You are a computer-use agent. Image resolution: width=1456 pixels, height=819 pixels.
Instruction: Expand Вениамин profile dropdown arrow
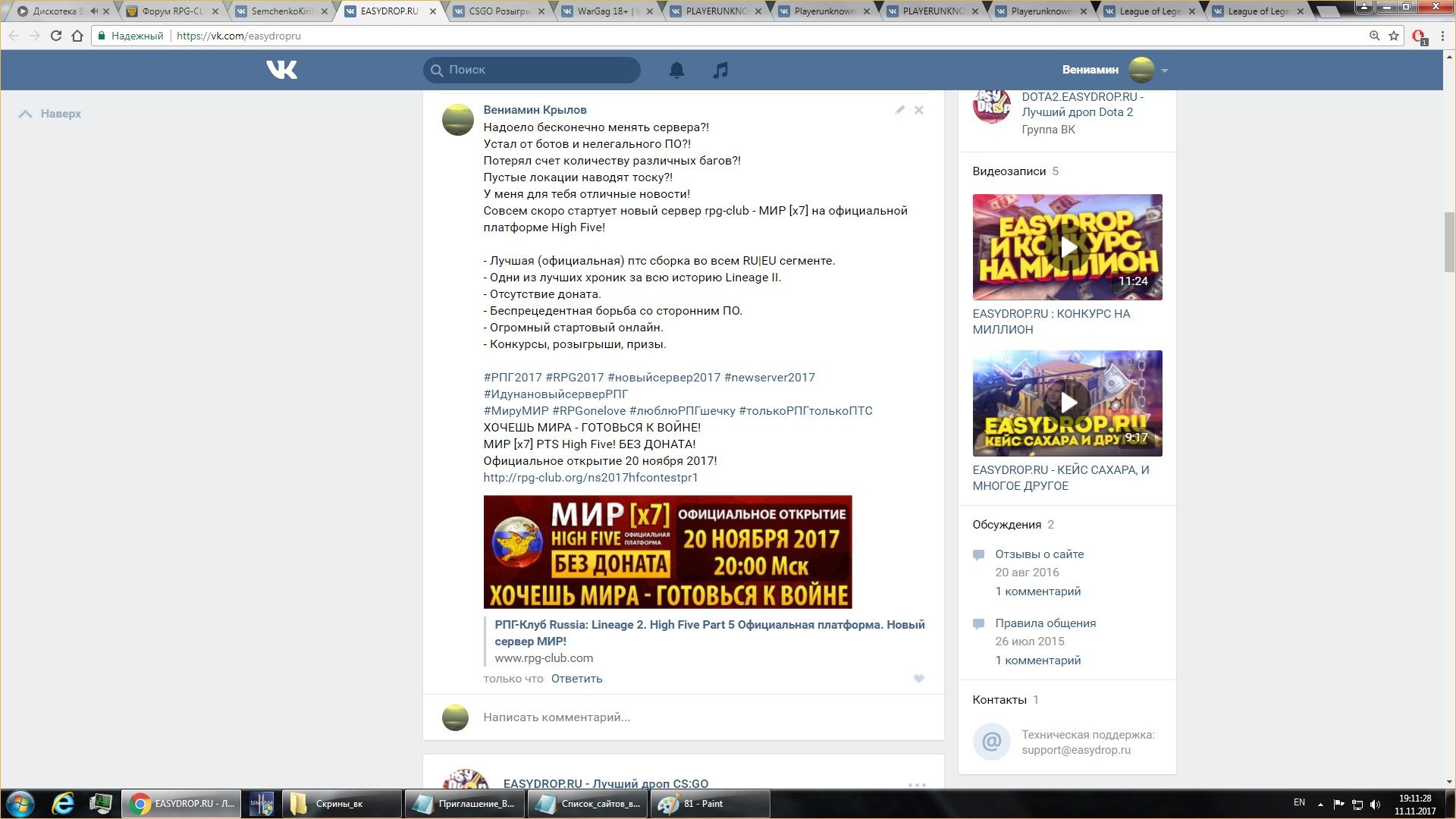point(1165,71)
